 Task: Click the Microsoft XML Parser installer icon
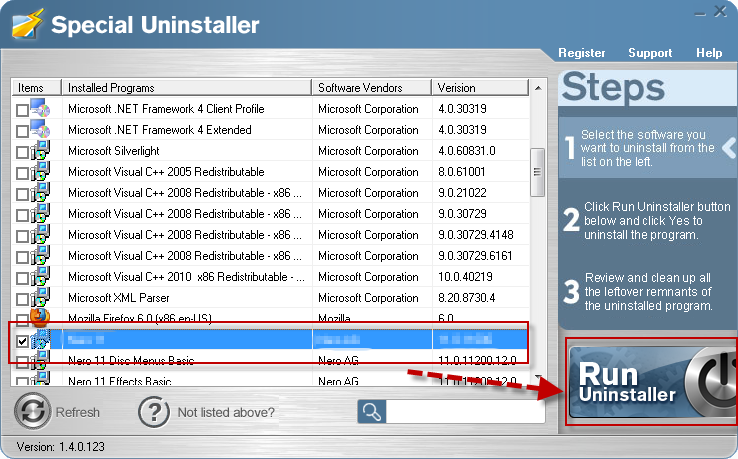pyautogui.click(x=40, y=298)
